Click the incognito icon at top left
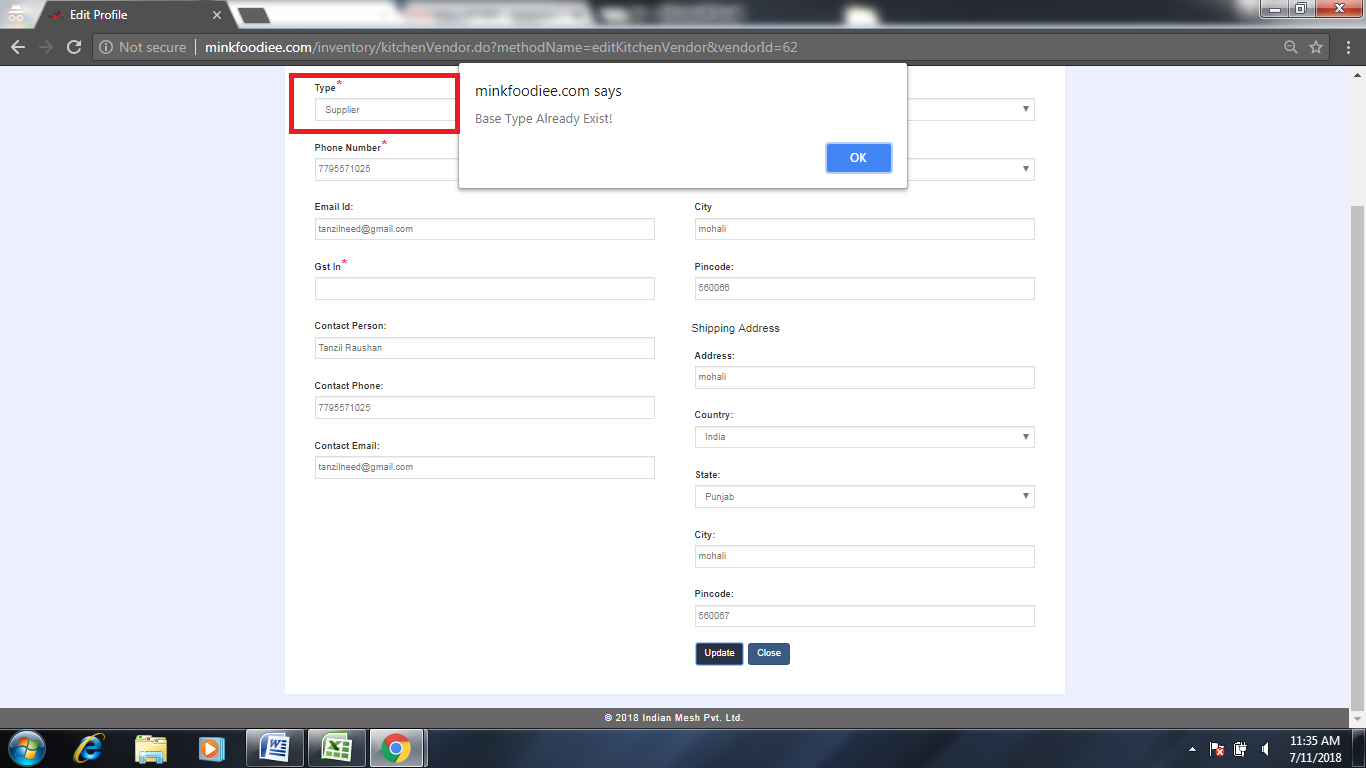This screenshot has height=768, width=1366. (15, 15)
